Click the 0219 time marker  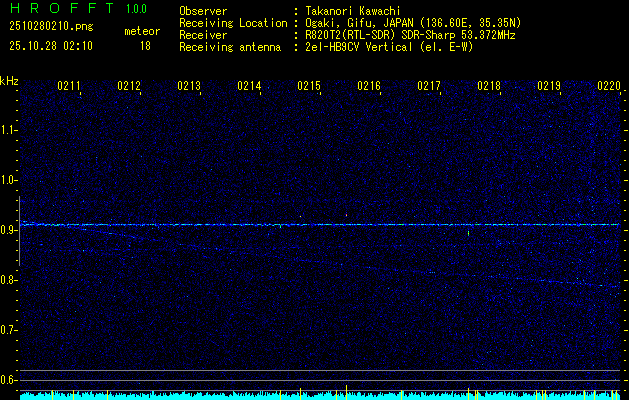pos(549,87)
